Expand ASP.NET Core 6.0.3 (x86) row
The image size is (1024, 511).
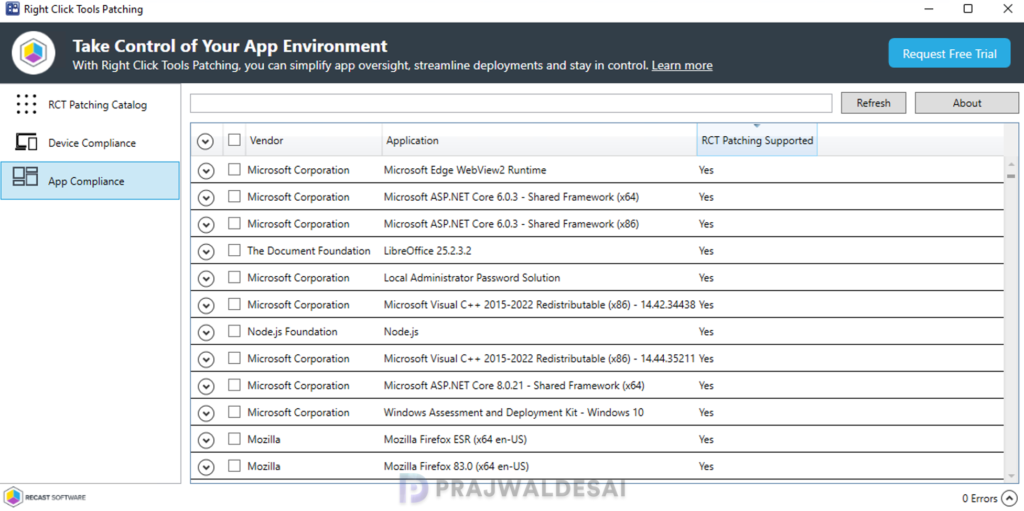206,225
